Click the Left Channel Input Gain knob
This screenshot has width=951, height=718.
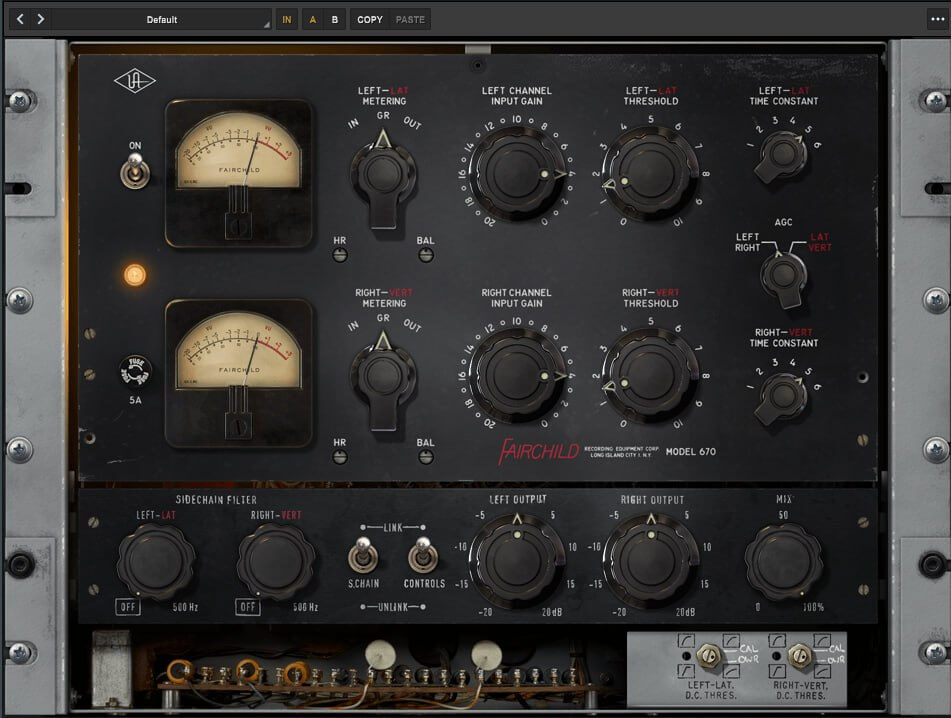click(517, 174)
